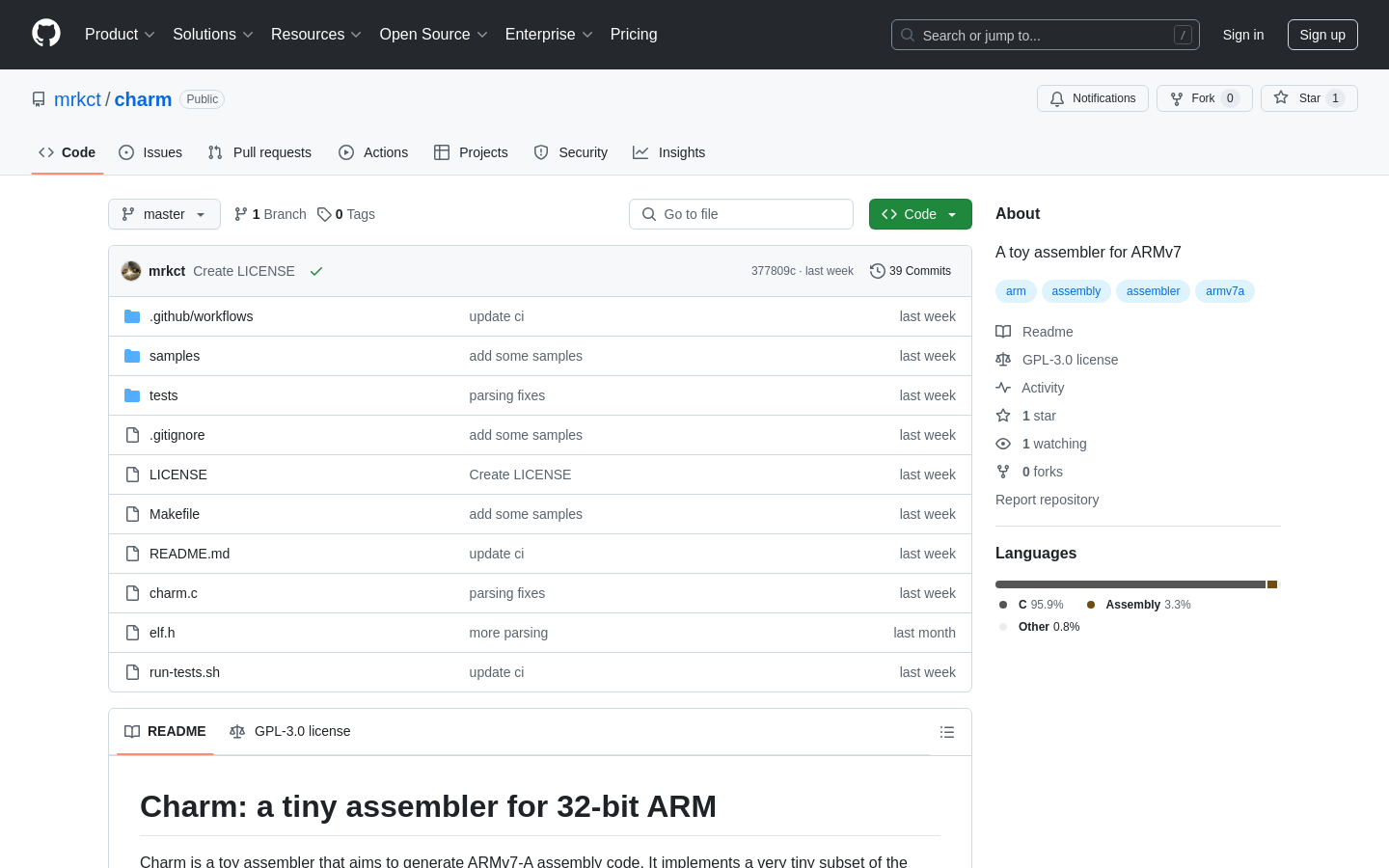Open the master branch dropdown
This screenshot has height=868, width=1389.
pos(164,214)
